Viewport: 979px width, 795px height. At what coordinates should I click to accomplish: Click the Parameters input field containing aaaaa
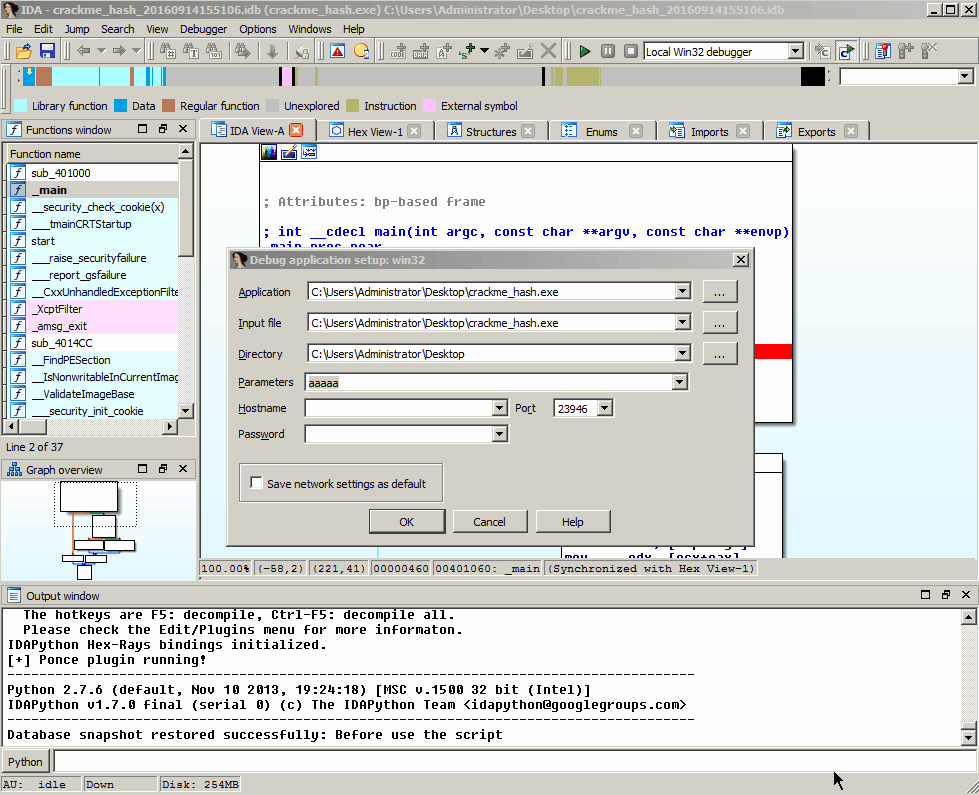click(489, 382)
